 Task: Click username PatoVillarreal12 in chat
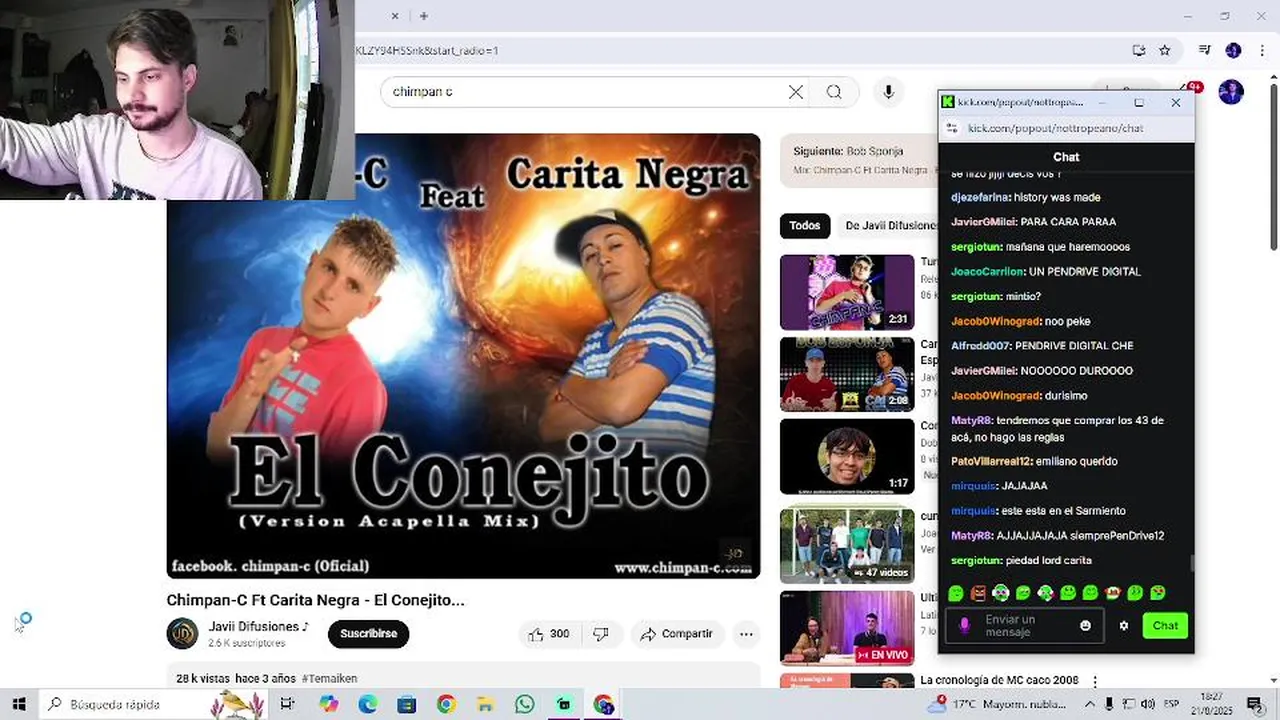[991, 462]
